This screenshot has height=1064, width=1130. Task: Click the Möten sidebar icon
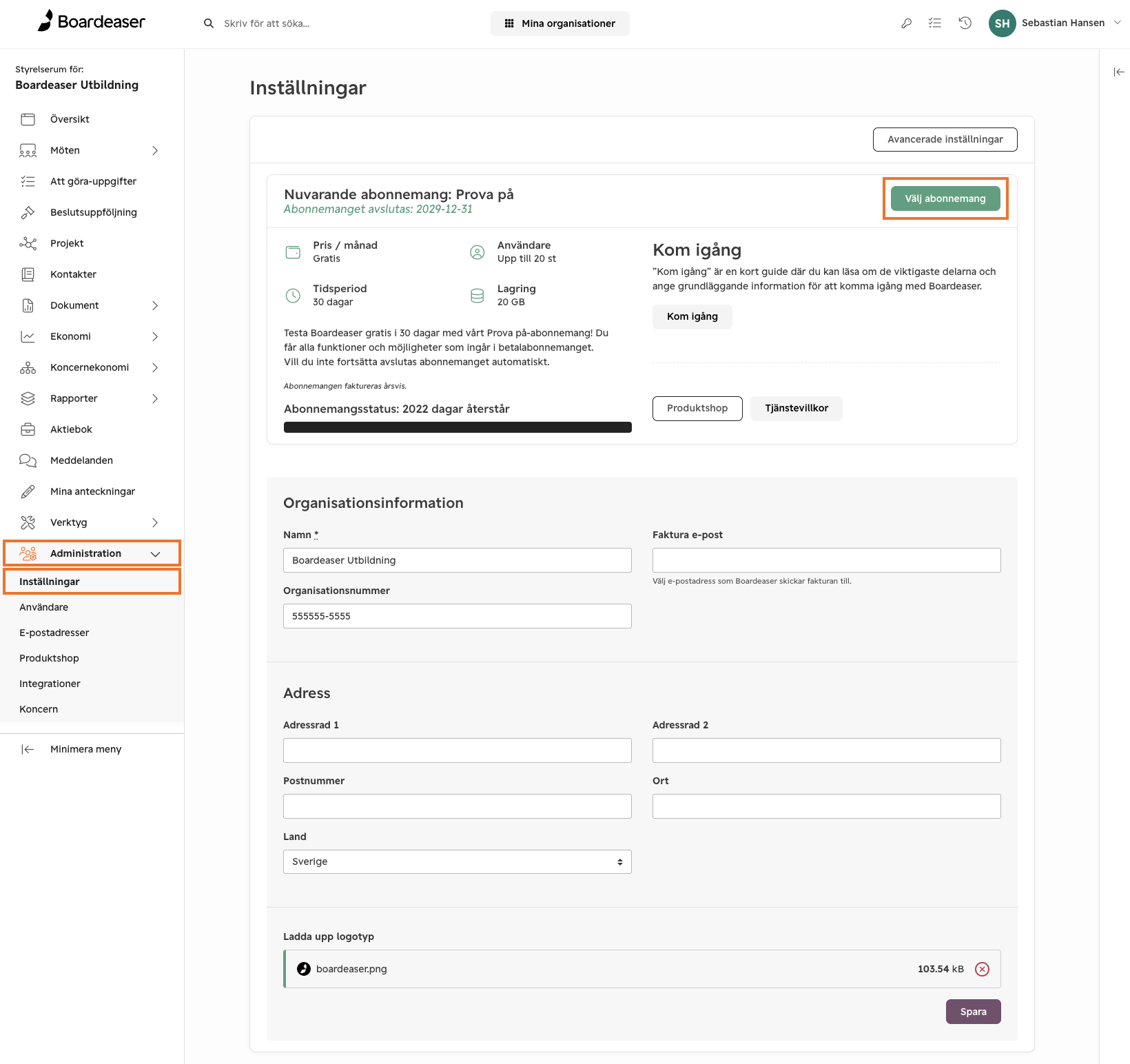pyautogui.click(x=28, y=150)
